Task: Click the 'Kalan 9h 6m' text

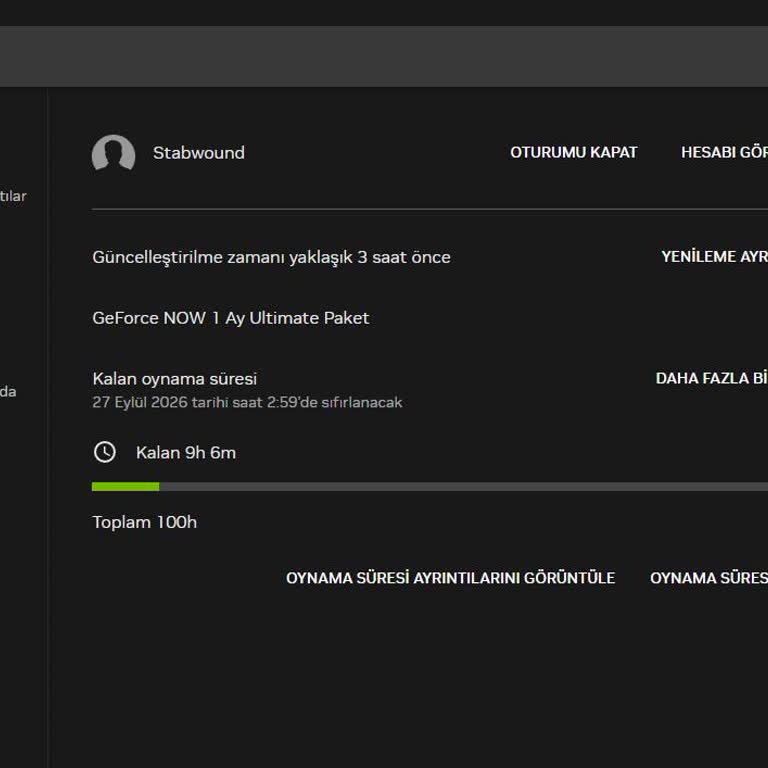Action: tap(186, 453)
